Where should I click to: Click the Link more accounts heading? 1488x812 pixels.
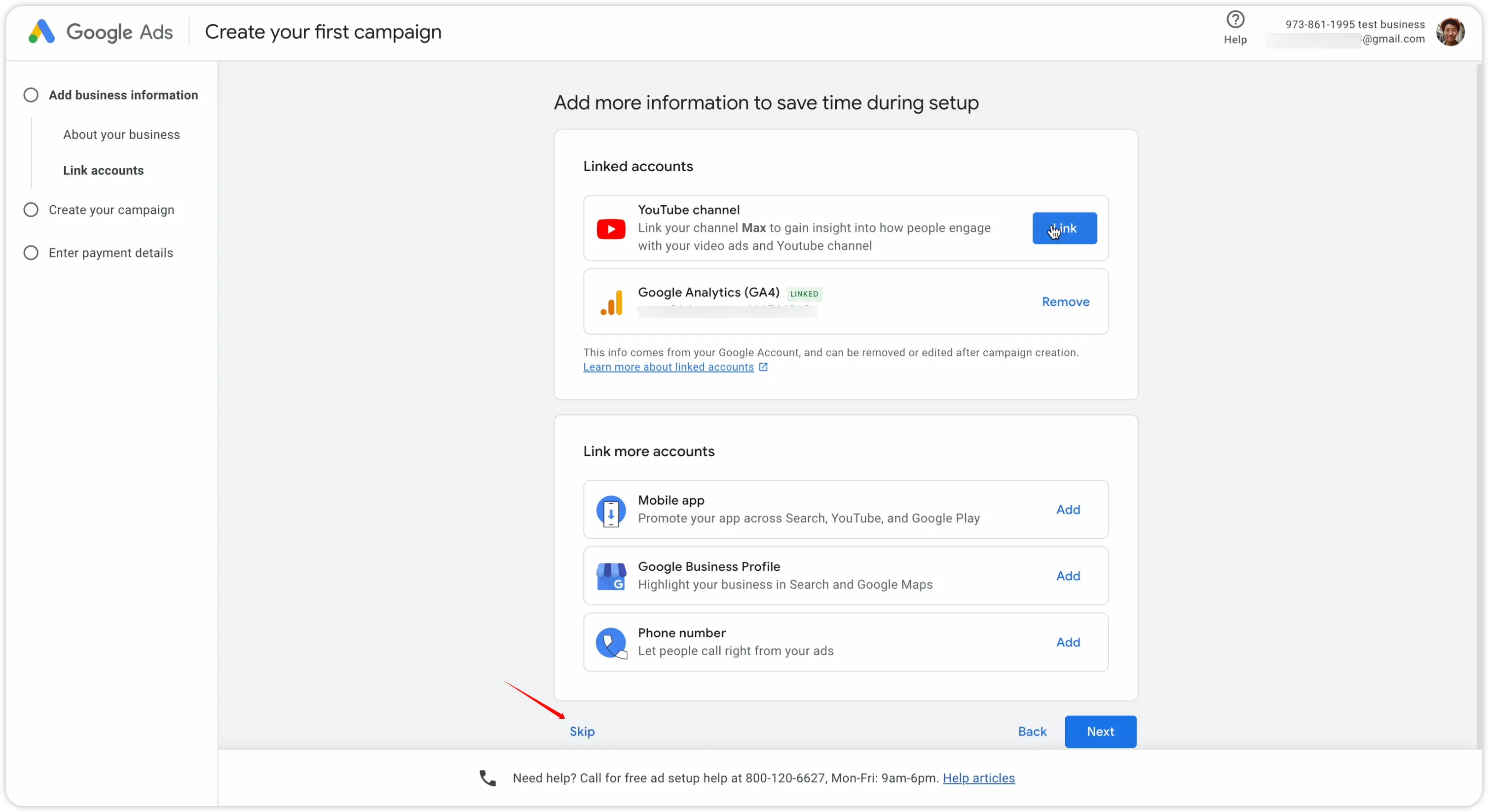tap(649, 451)
